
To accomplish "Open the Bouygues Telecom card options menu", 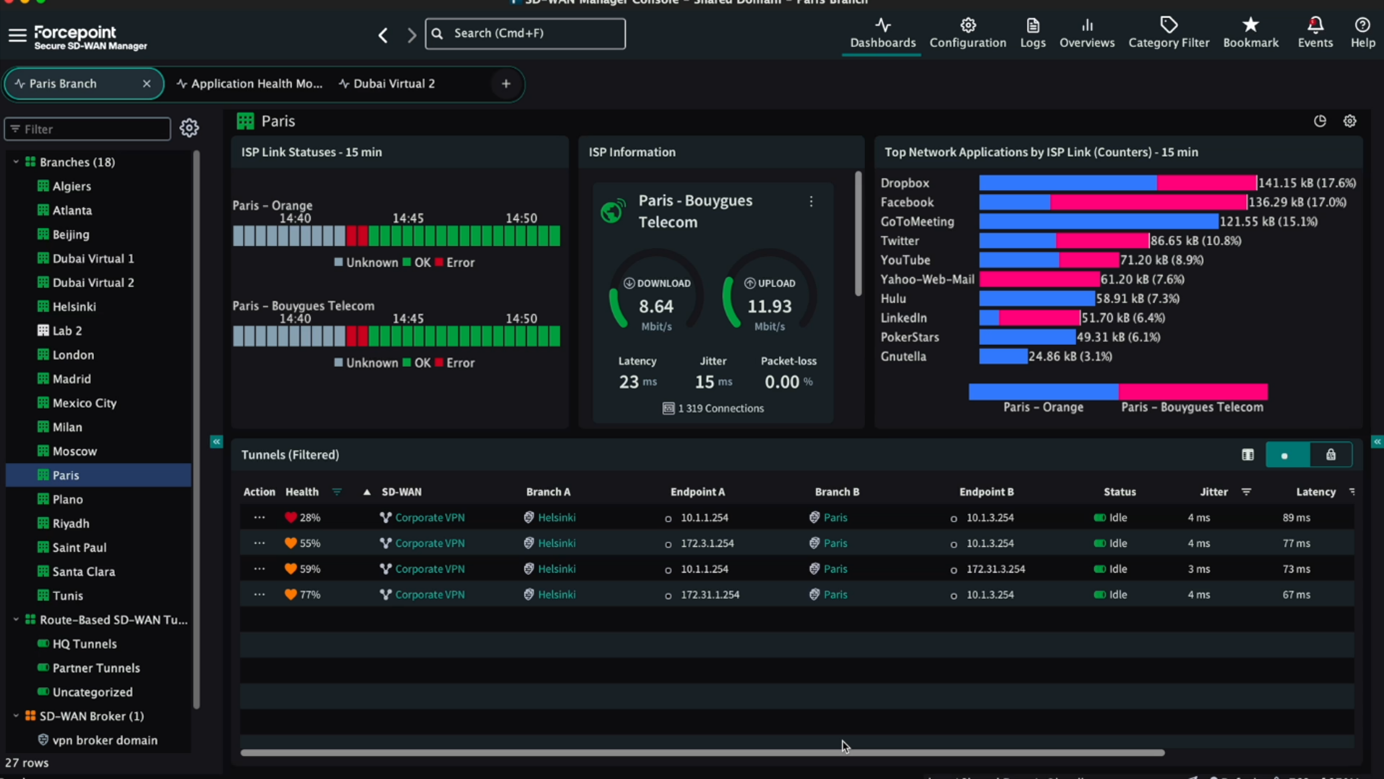I will click(811, 201).
